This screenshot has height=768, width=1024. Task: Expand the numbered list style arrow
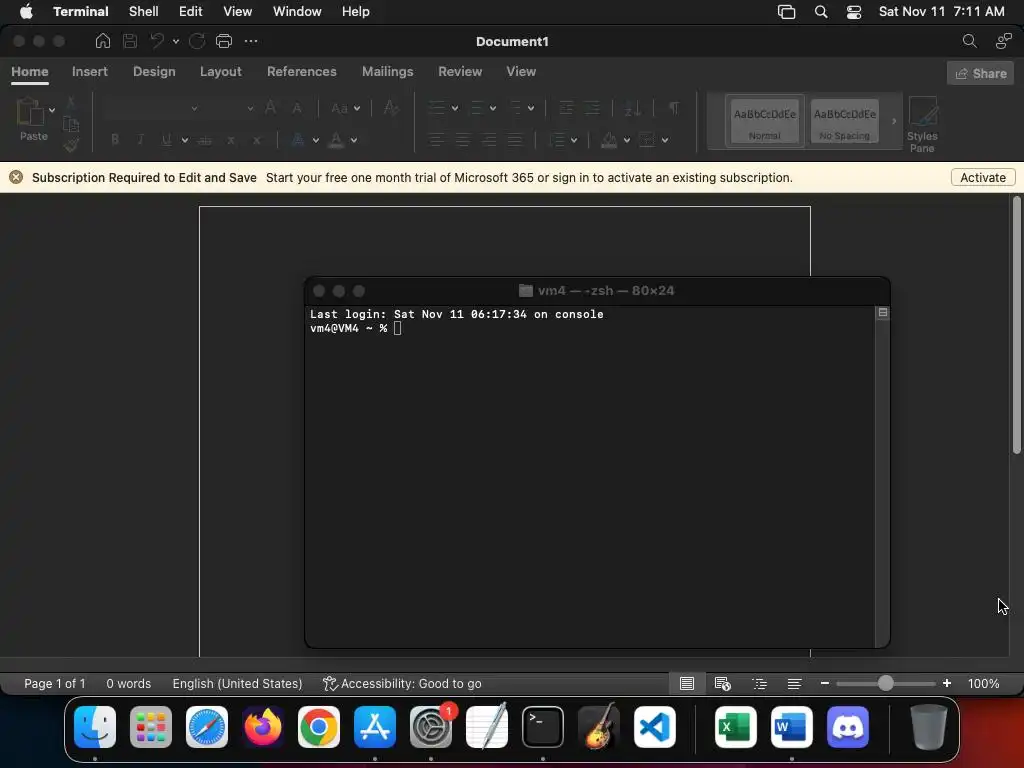pyautogui.click(x=492, y=108)
